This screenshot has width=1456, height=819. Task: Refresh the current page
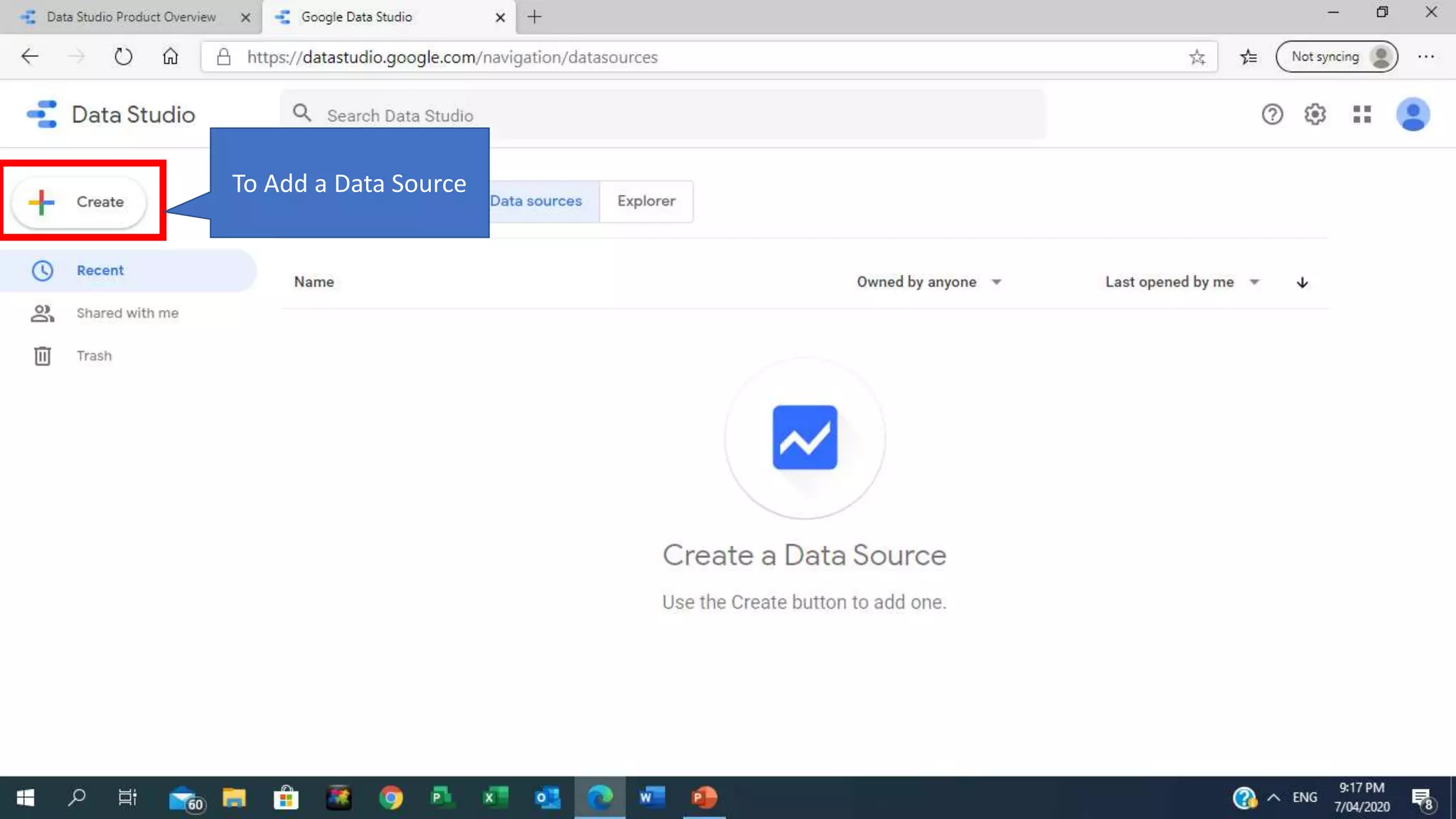pyautogui.click(x=123, y=57)
